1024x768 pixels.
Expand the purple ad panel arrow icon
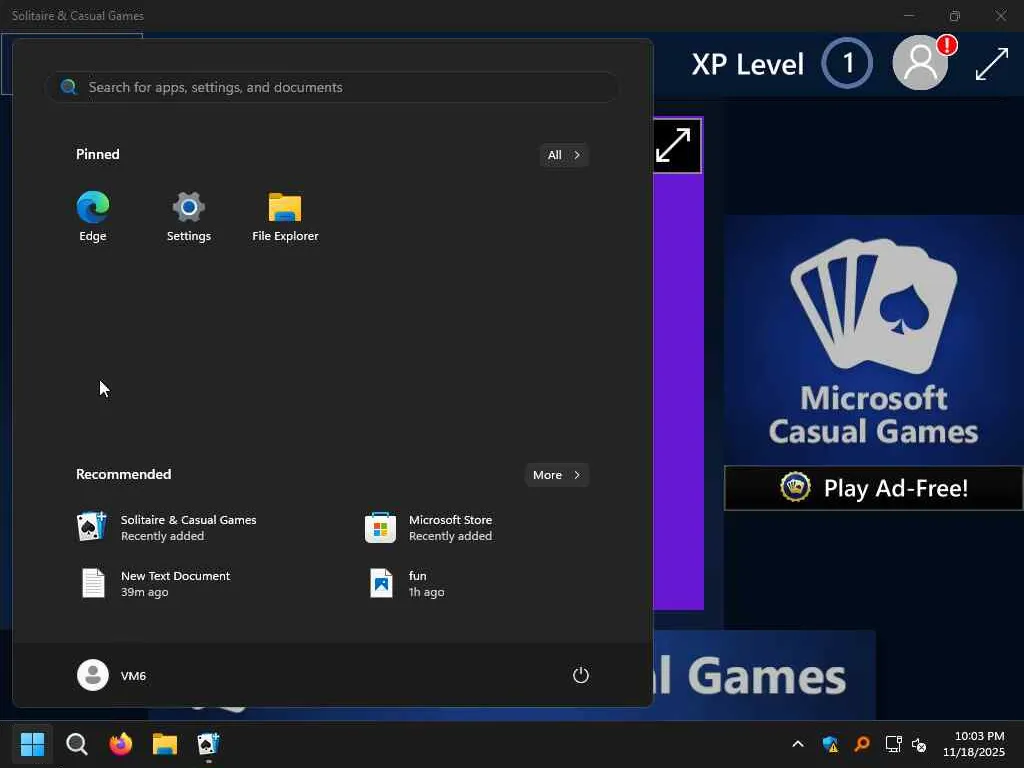[x=674, y=145]
